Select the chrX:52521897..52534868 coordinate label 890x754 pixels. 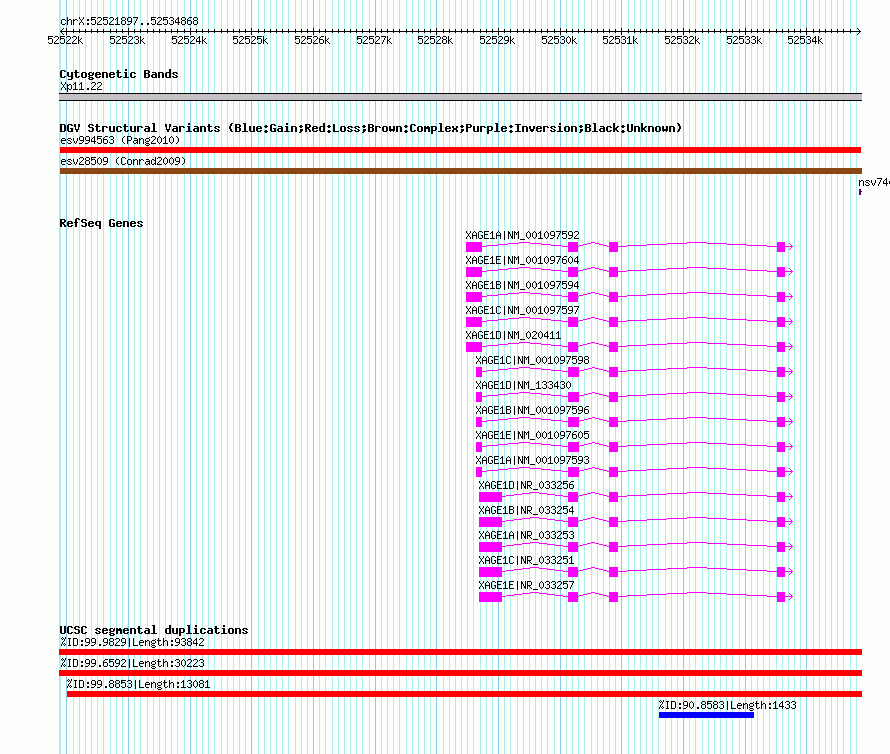[x=129, y=22]
